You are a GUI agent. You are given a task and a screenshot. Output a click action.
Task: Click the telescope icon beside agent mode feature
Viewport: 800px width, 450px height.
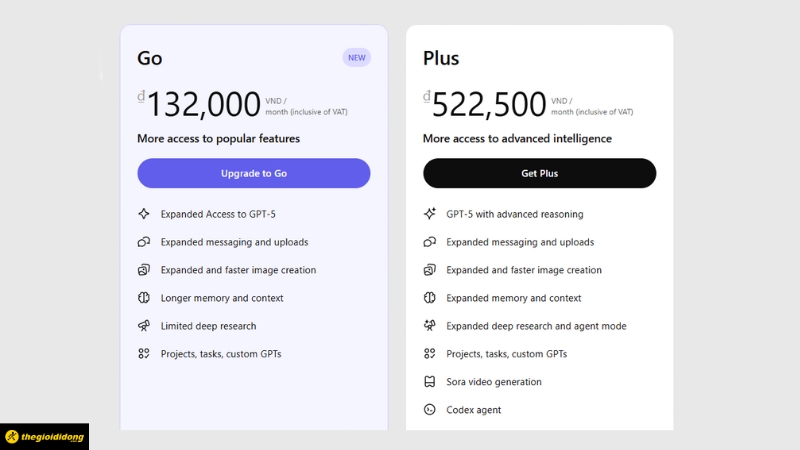pos(429,326)
